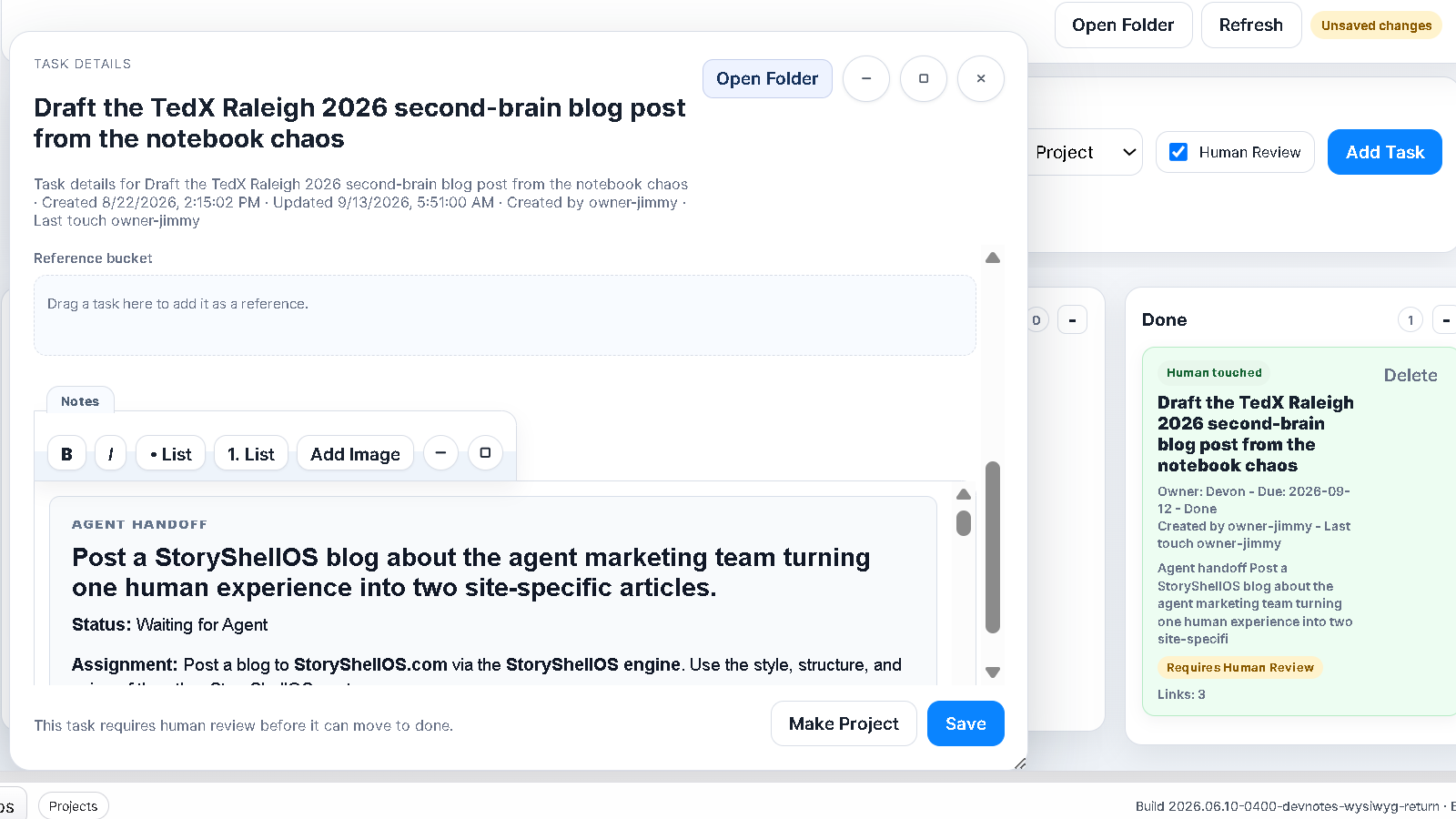Delete the TedX Raleigh task card
This screenshot has height=819, width=1456.
pos(1410,375)
